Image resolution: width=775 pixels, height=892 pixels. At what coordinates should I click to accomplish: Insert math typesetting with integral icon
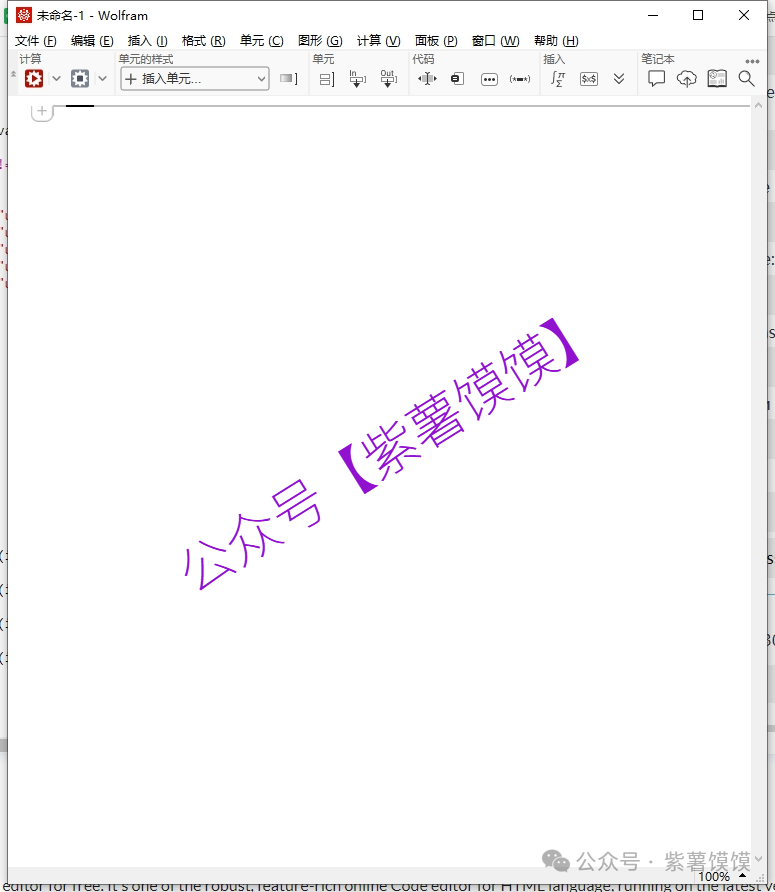coord(558,78)
